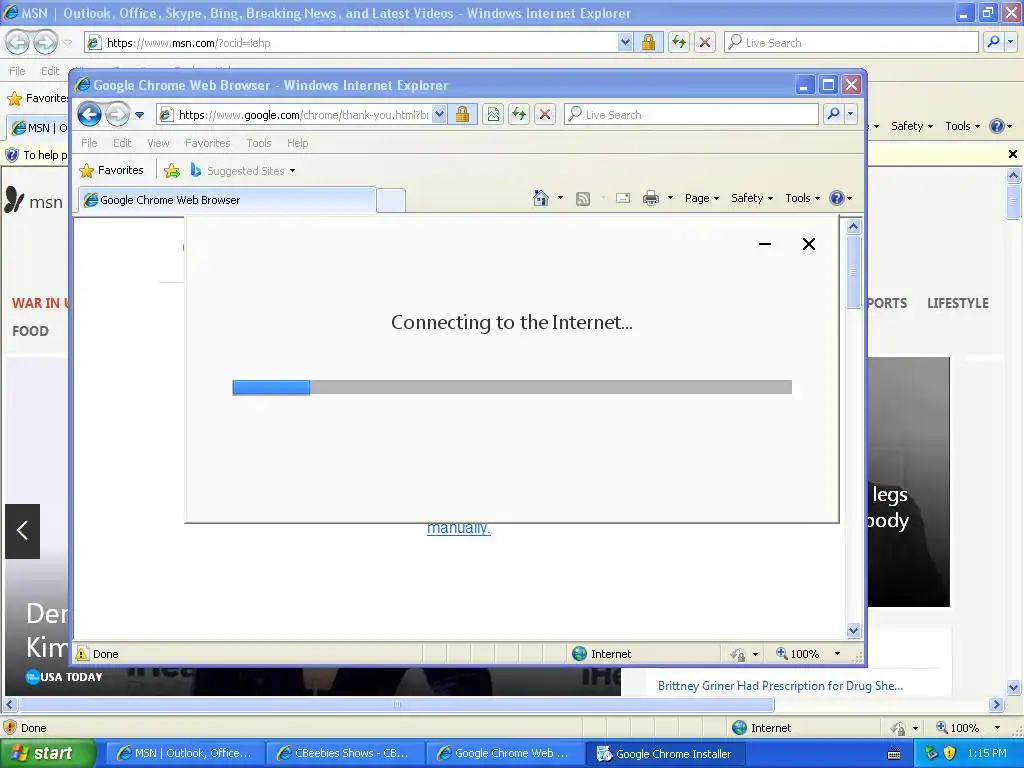Click the Read Mail icon in the command bar
The image size is (1024, 768).
tap(623, 198)
